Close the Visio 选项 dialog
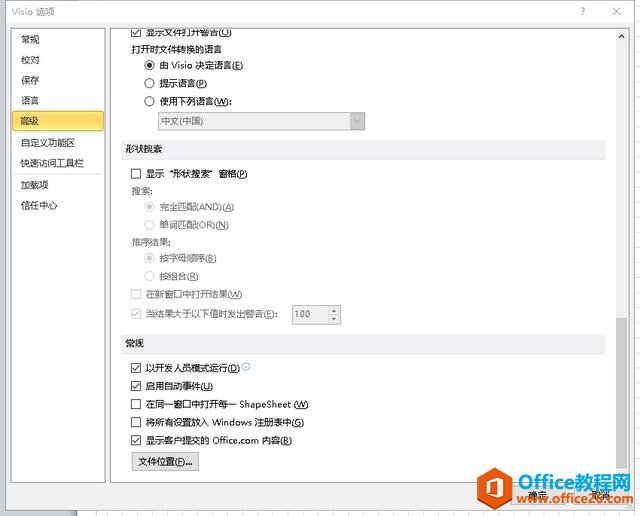Viewport: 640px width, 516px height. tap(617, 11)
